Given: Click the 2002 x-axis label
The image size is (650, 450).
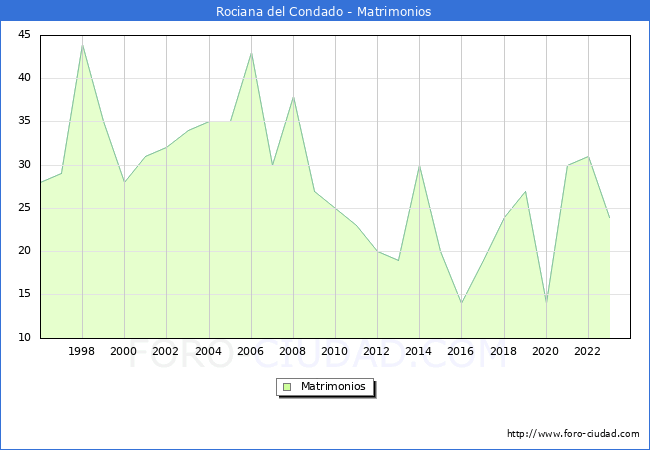Looking at the screenshot, I should pos(165,351).
